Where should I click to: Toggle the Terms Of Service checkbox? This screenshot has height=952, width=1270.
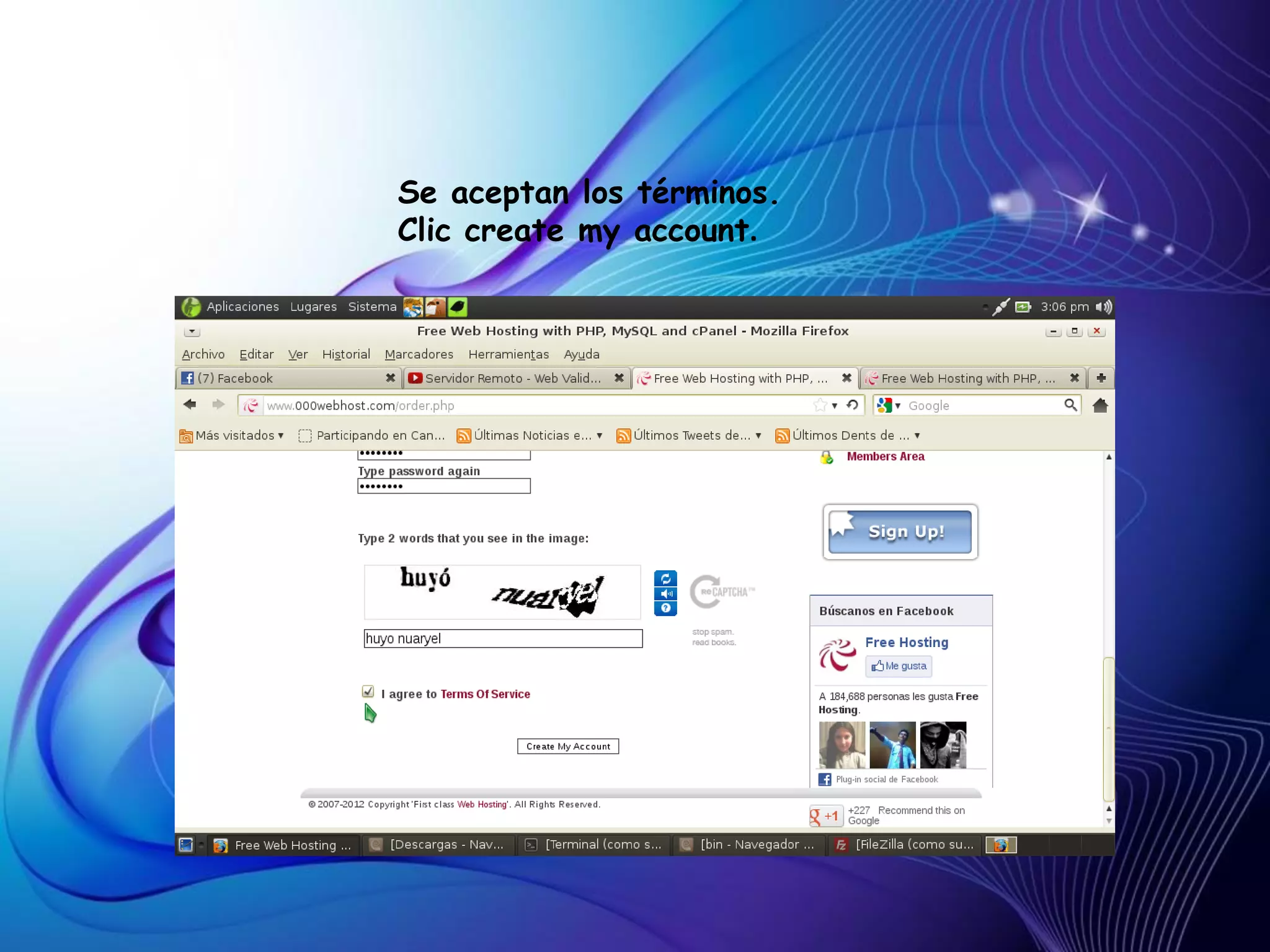(368, 692)
